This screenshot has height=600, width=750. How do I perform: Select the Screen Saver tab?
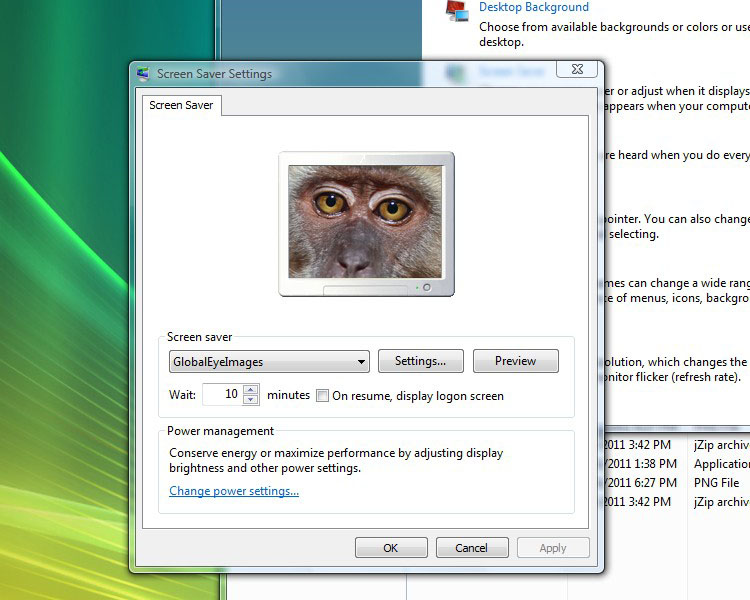point(181,105)
